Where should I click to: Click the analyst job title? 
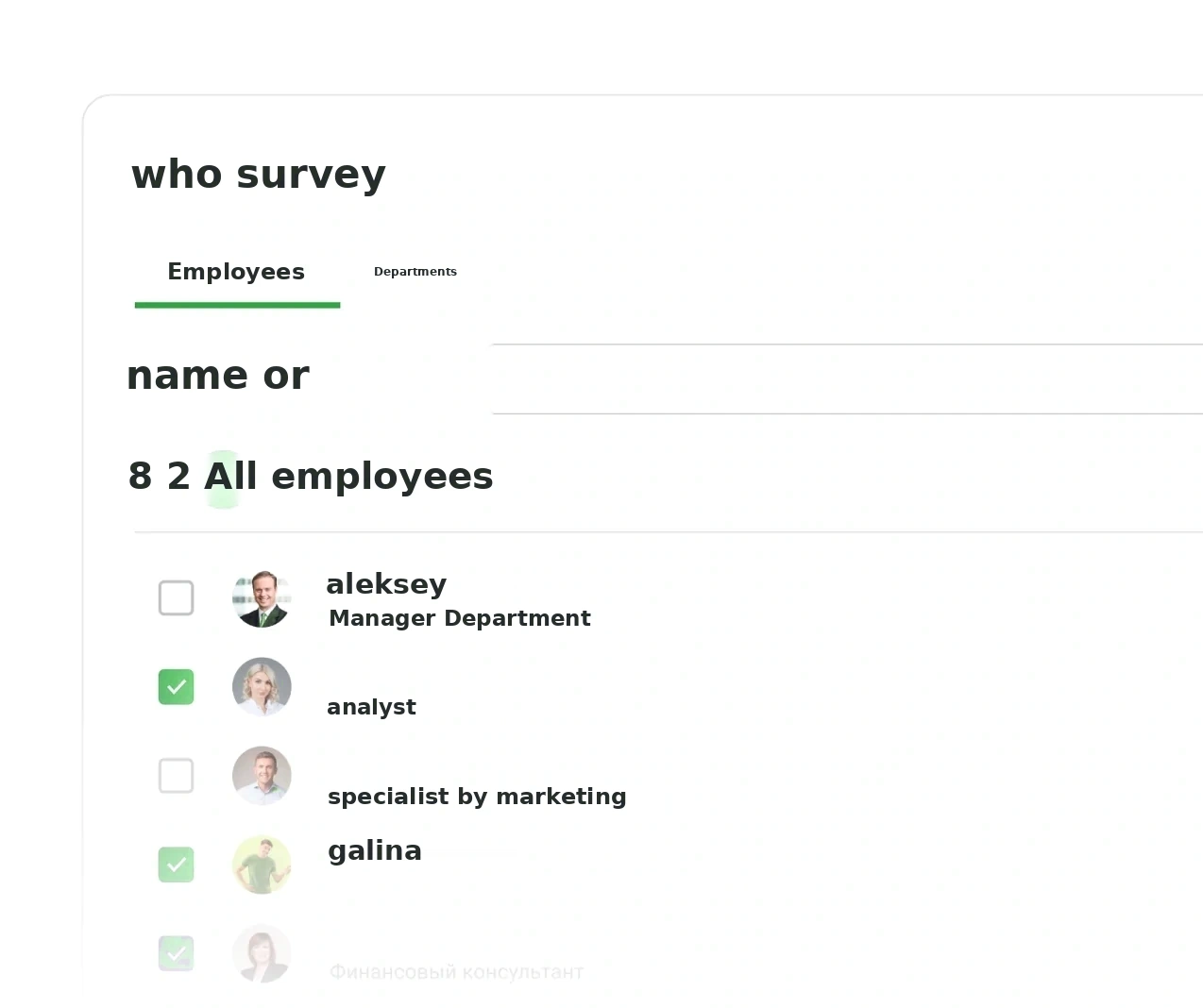pos(371,708)
